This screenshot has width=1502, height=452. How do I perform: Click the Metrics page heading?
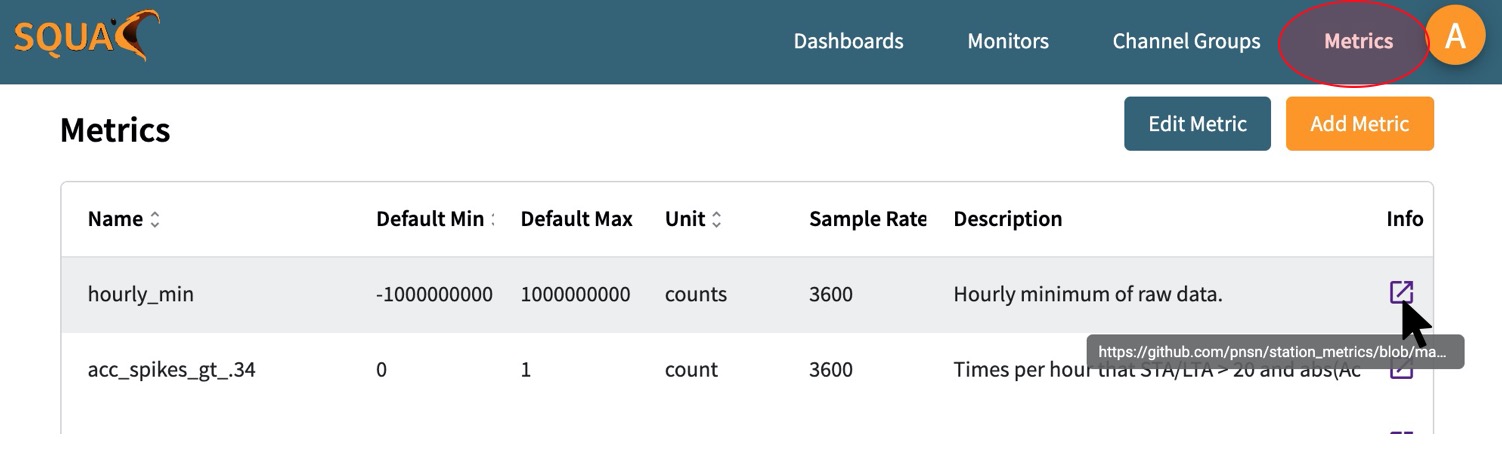click(115, 130)
